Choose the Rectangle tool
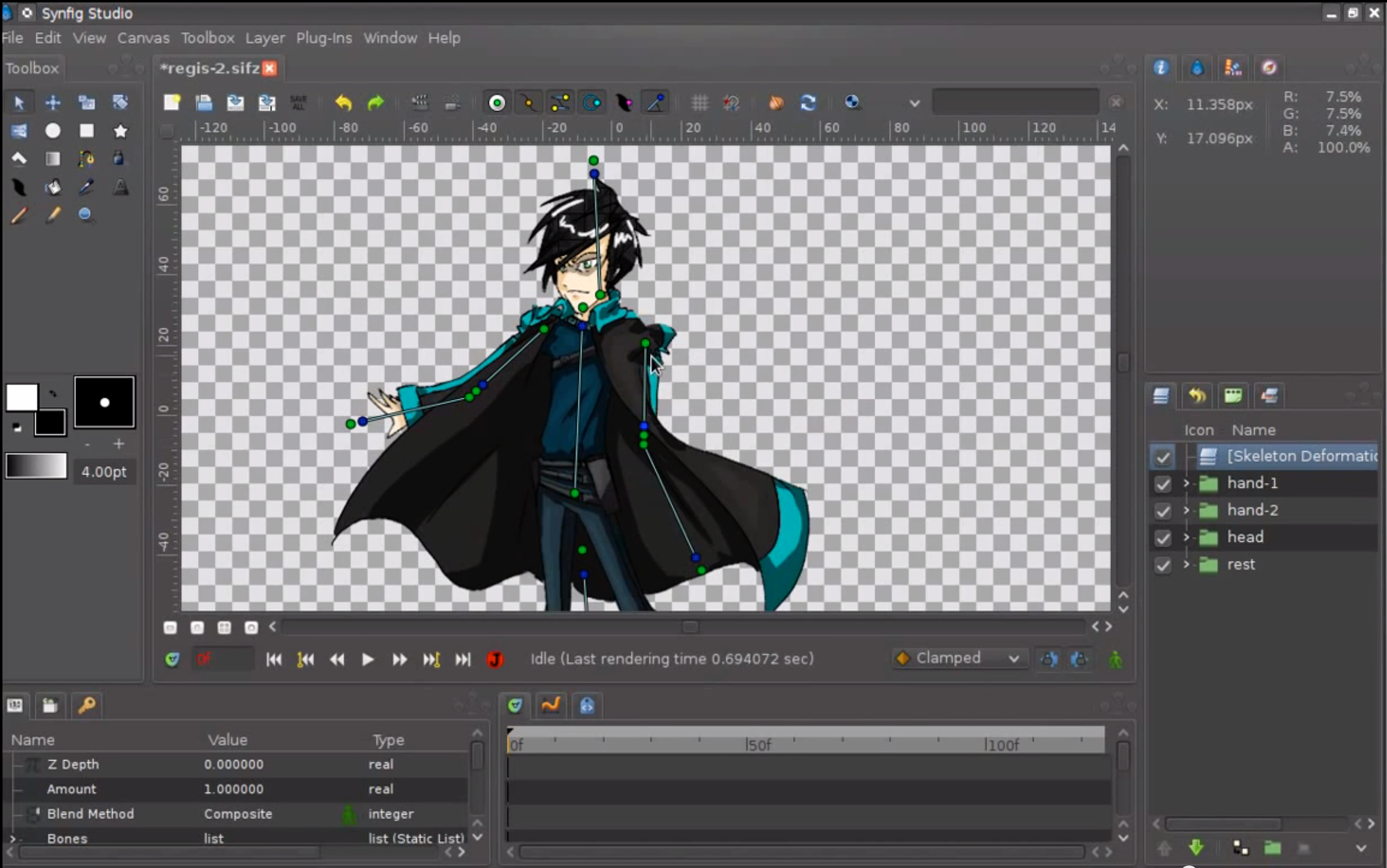 [87, 131]
